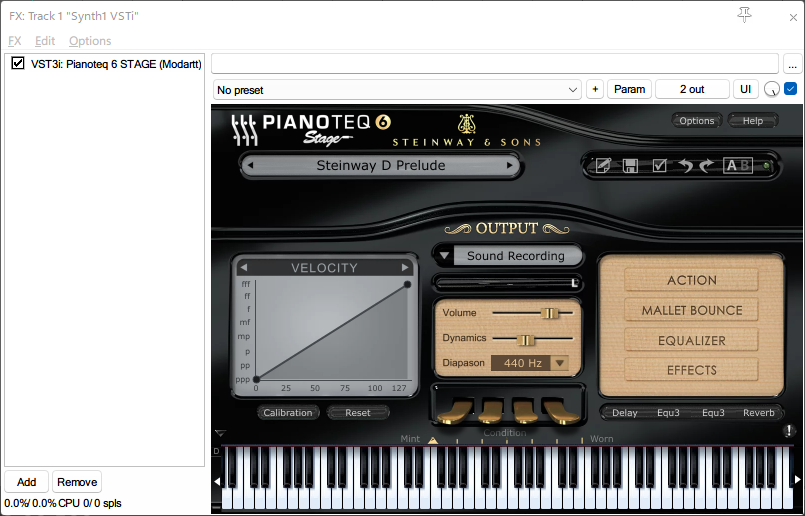Click the save preset floppy icon

tap(630, 166)
